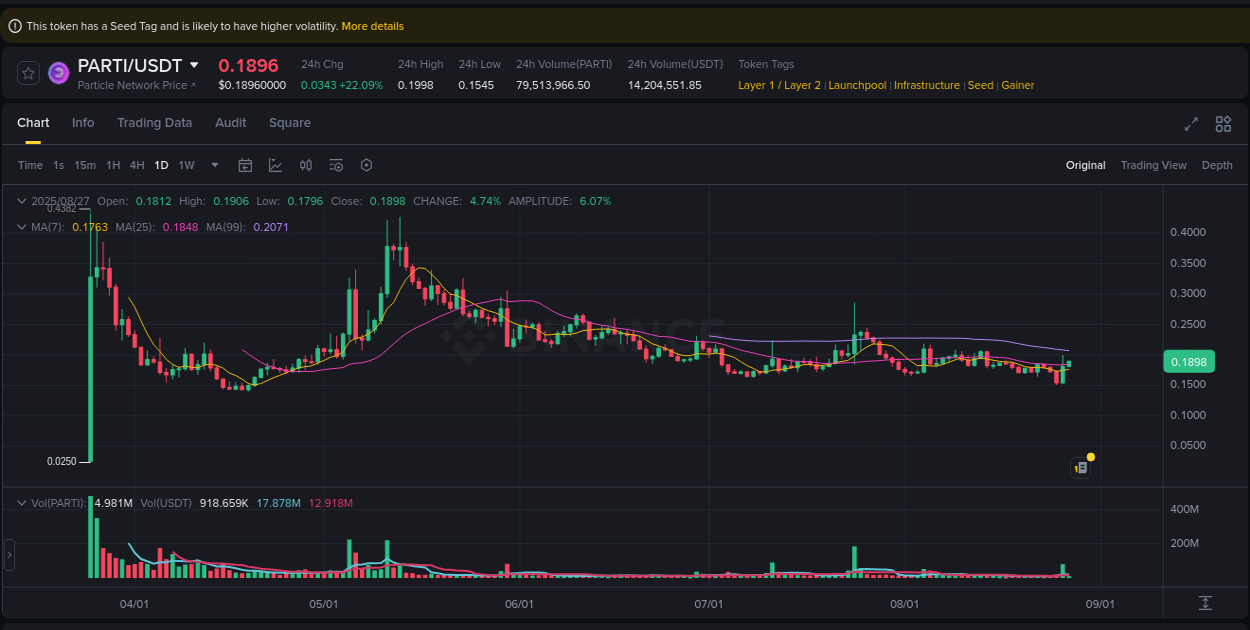Open more timeframes dropdown arrow
The image size is (1250, 630).
pos(213,165)
